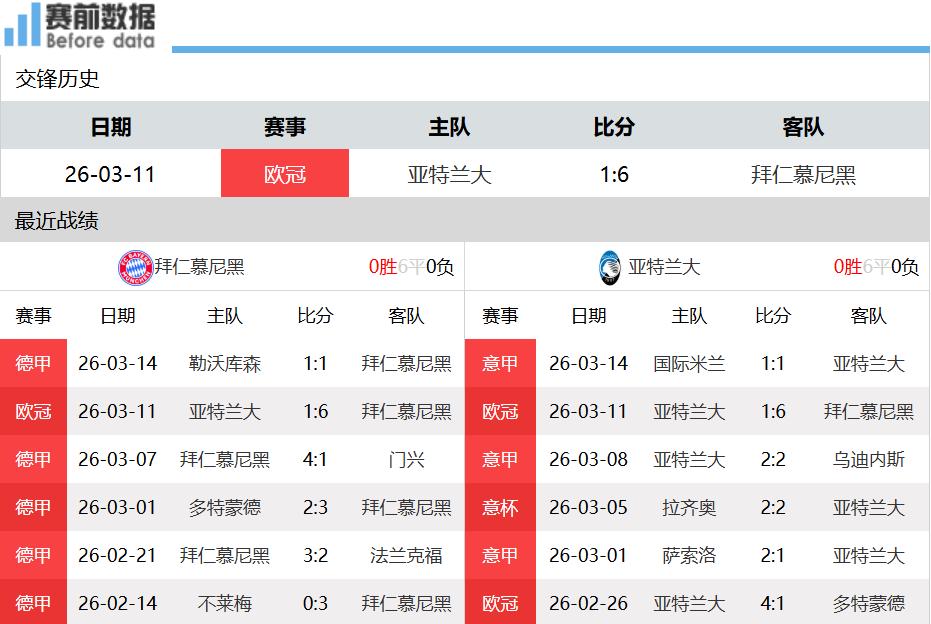Click 意甲 tag for 国际米兰 match
Viewport: 931px width, 624px height.
pos(500,363)
